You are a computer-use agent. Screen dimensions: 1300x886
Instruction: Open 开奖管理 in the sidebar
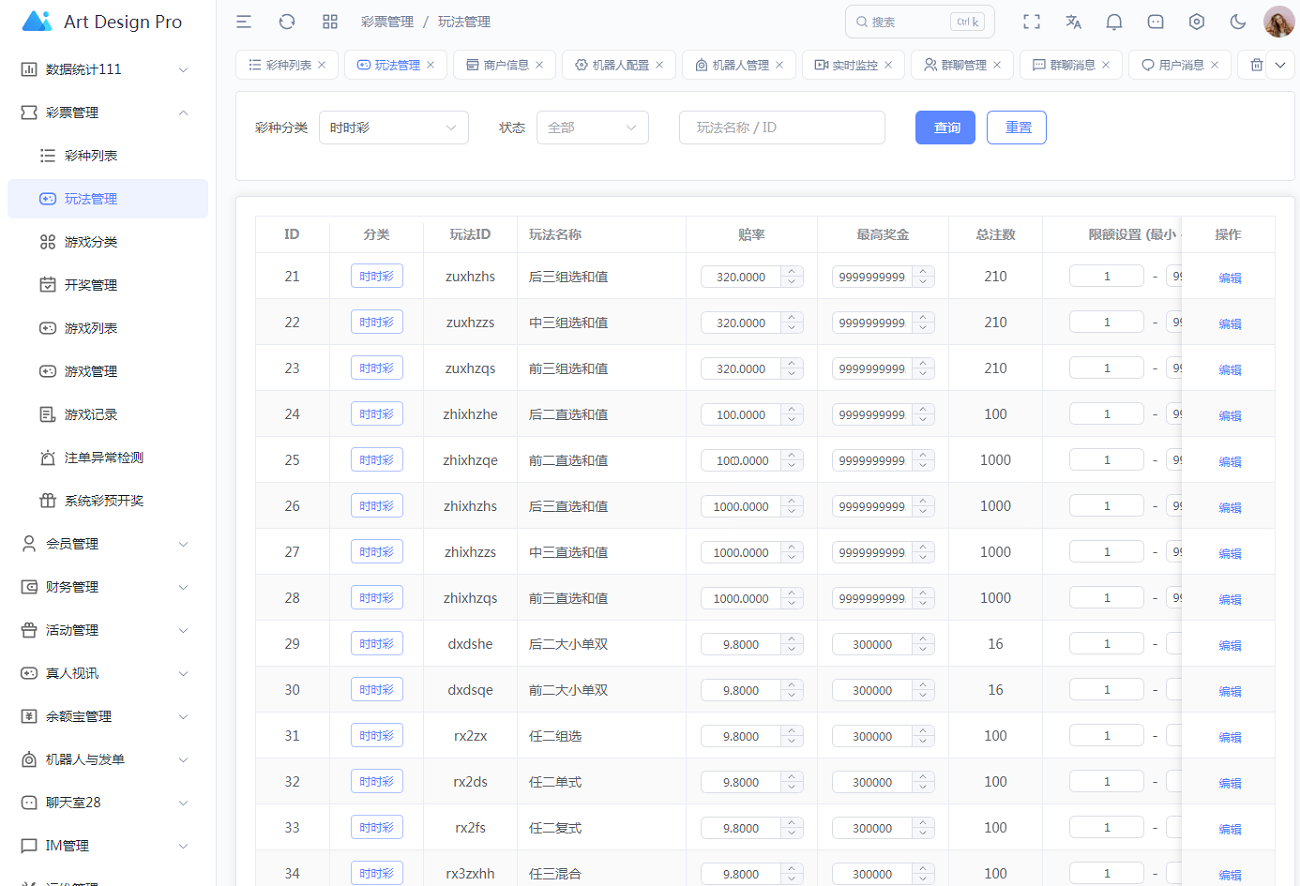[91, 285]
